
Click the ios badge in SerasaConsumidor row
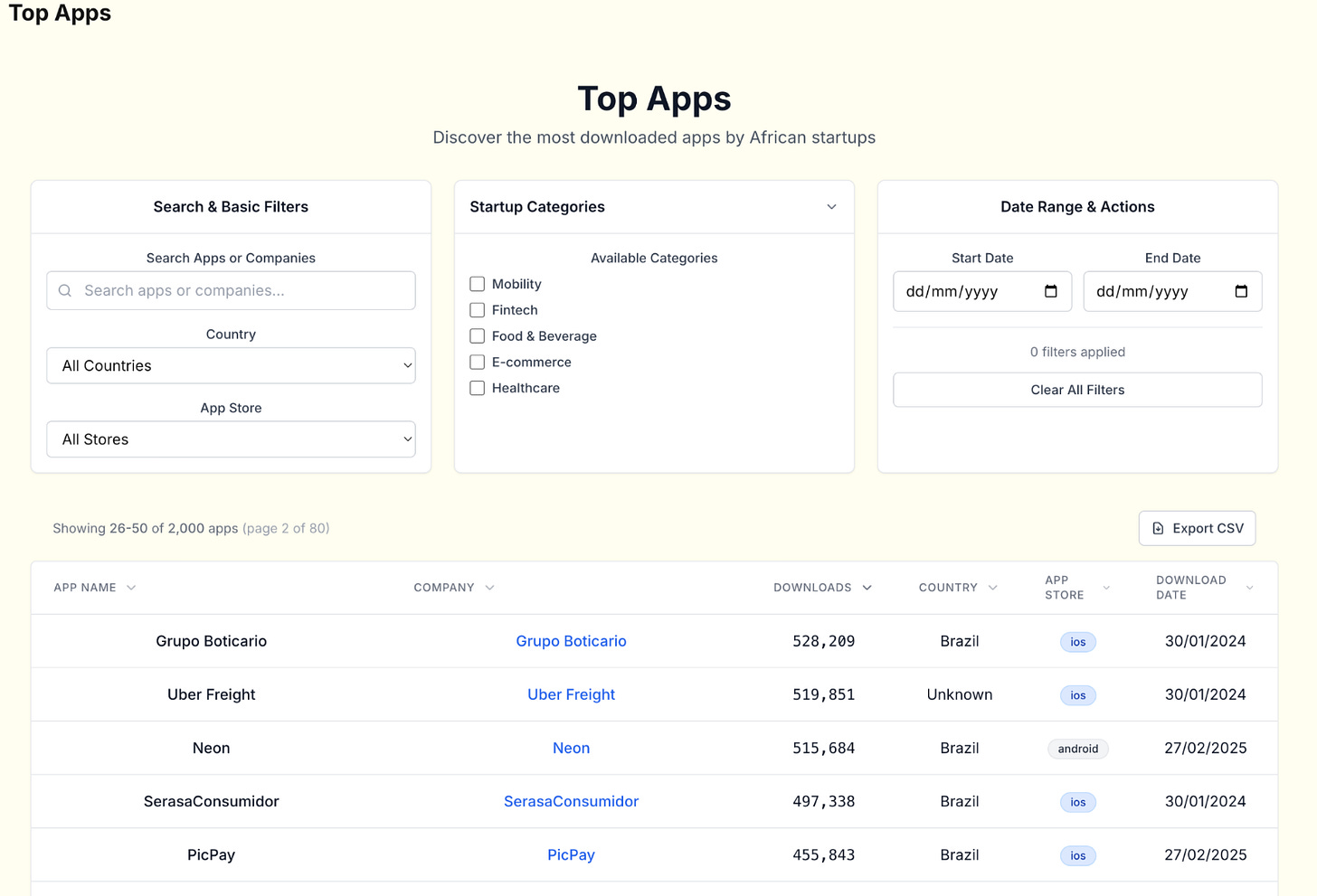pos(1078,802)
